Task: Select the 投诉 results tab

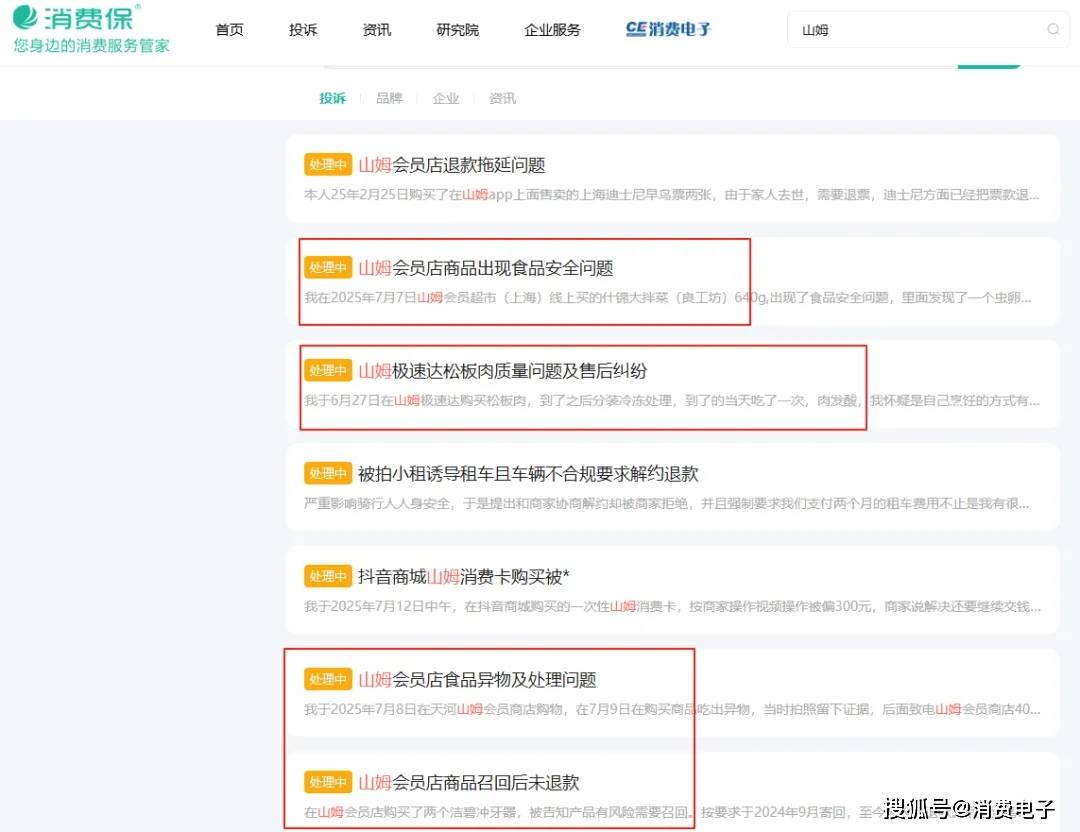Action: tap(333, 98)
